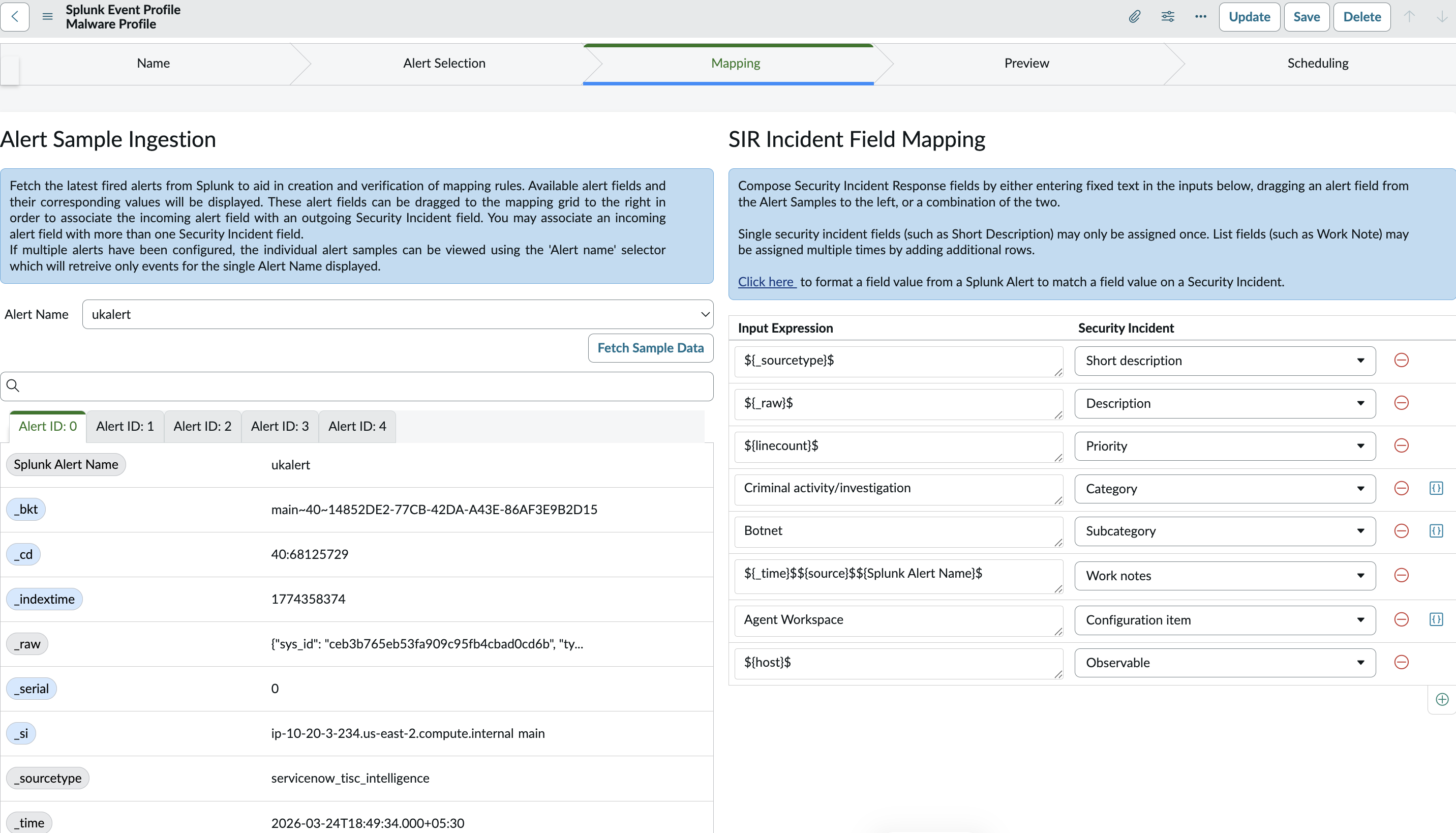The width and height of the screenshot is (1456, 833).
Task: Click the Fetch Sample Data button
Action: pyautogui.click(x=650, y=348)
